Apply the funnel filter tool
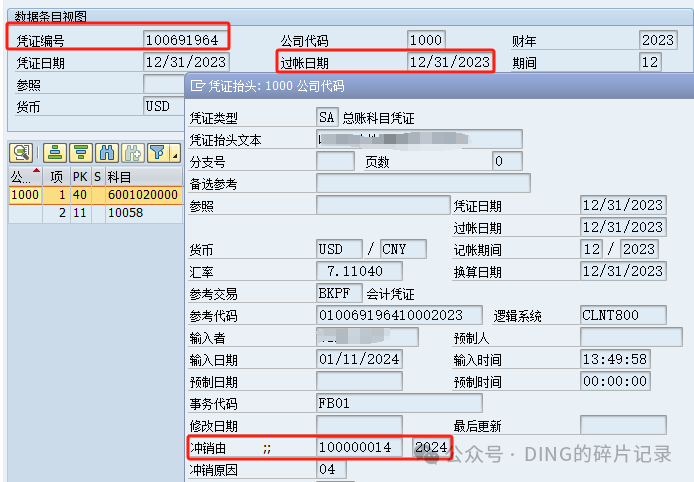This screenshot has width=694, height=482. 158,153
